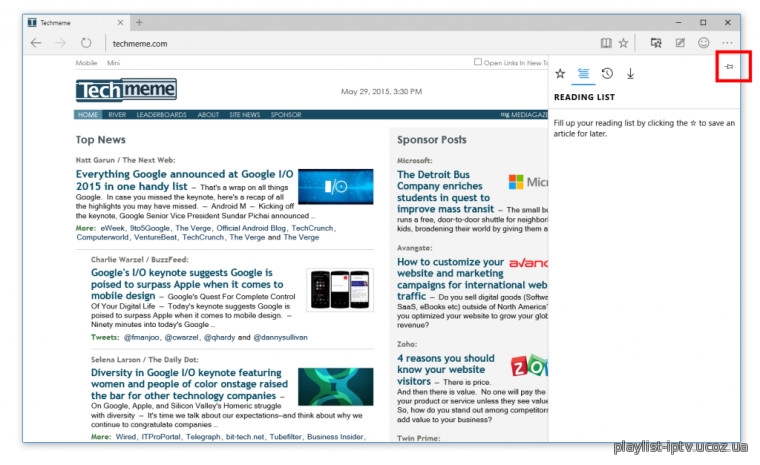760x465 pixels.
Task: Open @dannysullivan tweet link
Action: pyautogui.click(x=280, y=337)
